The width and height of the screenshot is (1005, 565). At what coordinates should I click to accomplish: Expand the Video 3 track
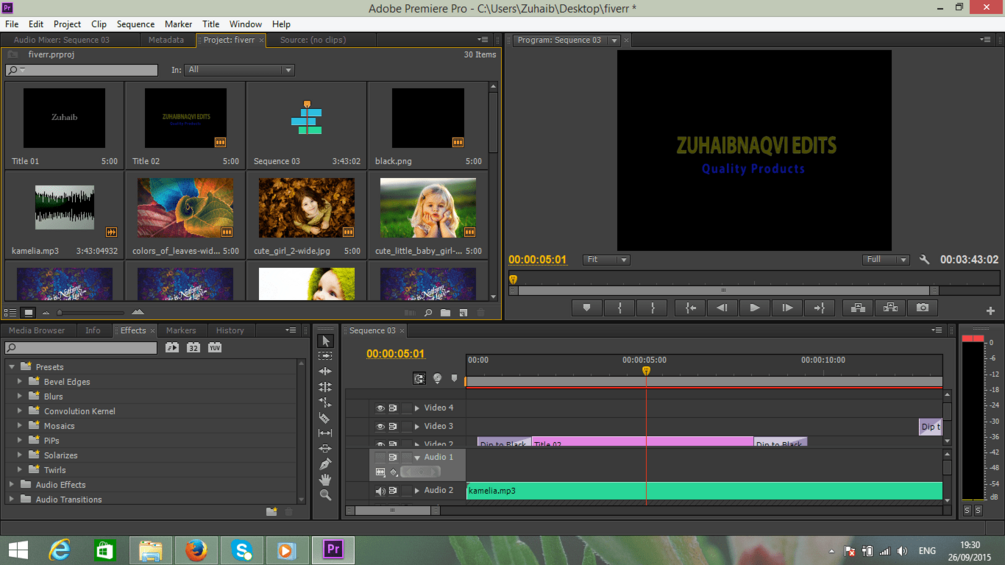[x=417, y=427]
